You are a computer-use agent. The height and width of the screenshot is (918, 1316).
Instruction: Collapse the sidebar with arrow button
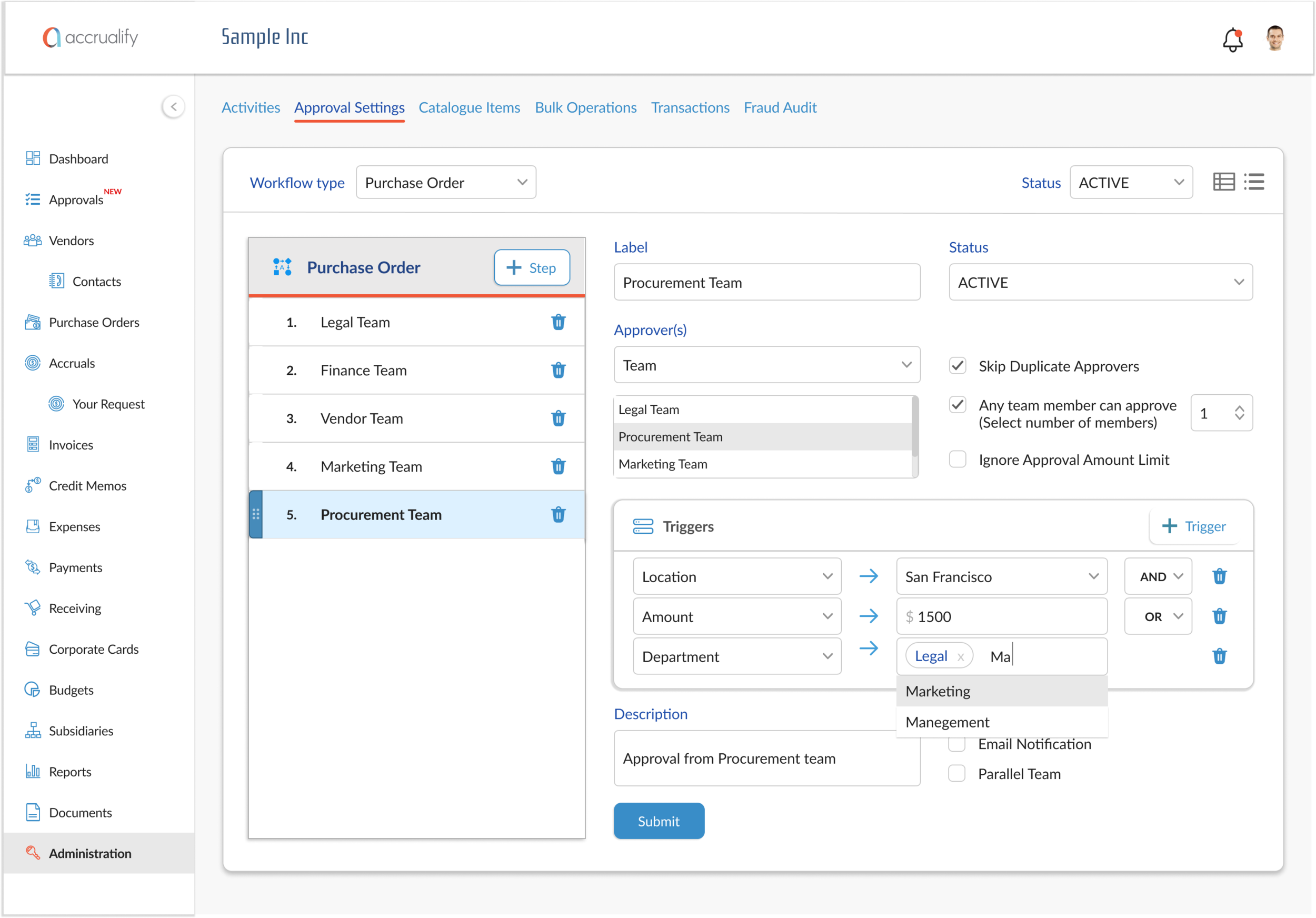pyautogui.click(x=173, y=106)
